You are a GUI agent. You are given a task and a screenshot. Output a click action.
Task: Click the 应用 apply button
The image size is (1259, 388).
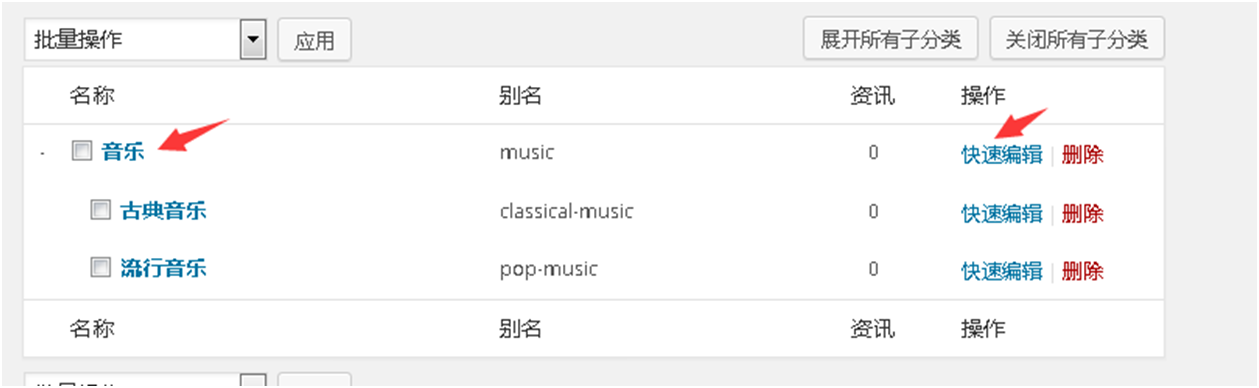click(314, 41)
